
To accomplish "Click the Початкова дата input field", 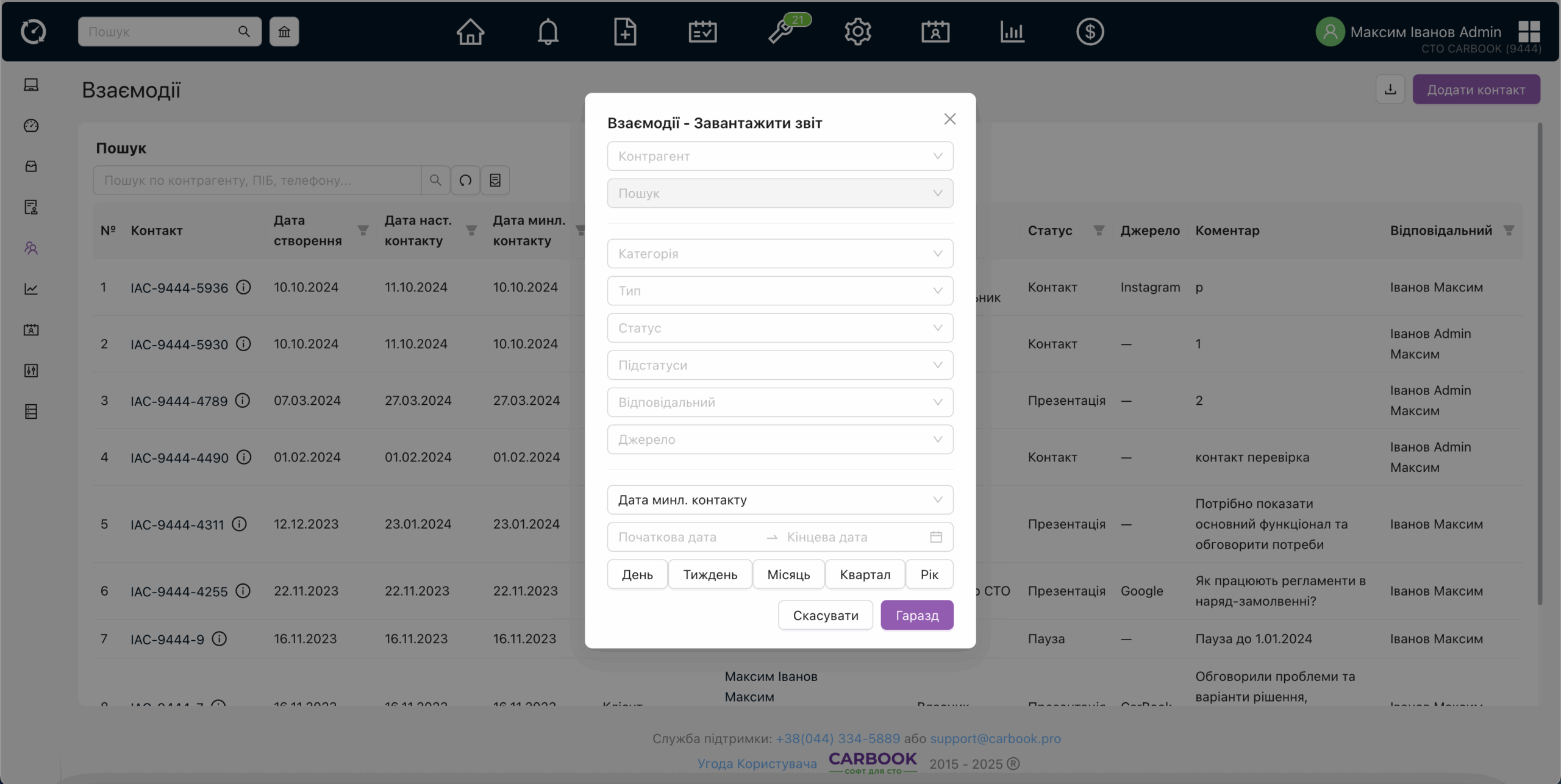I will coord(683,537).
